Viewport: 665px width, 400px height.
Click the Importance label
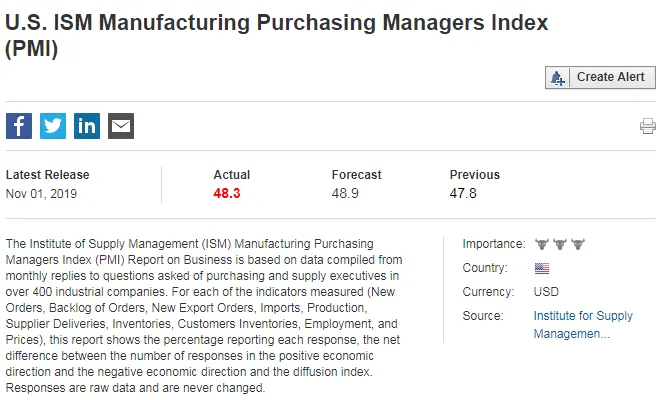[x=494, y=244]
